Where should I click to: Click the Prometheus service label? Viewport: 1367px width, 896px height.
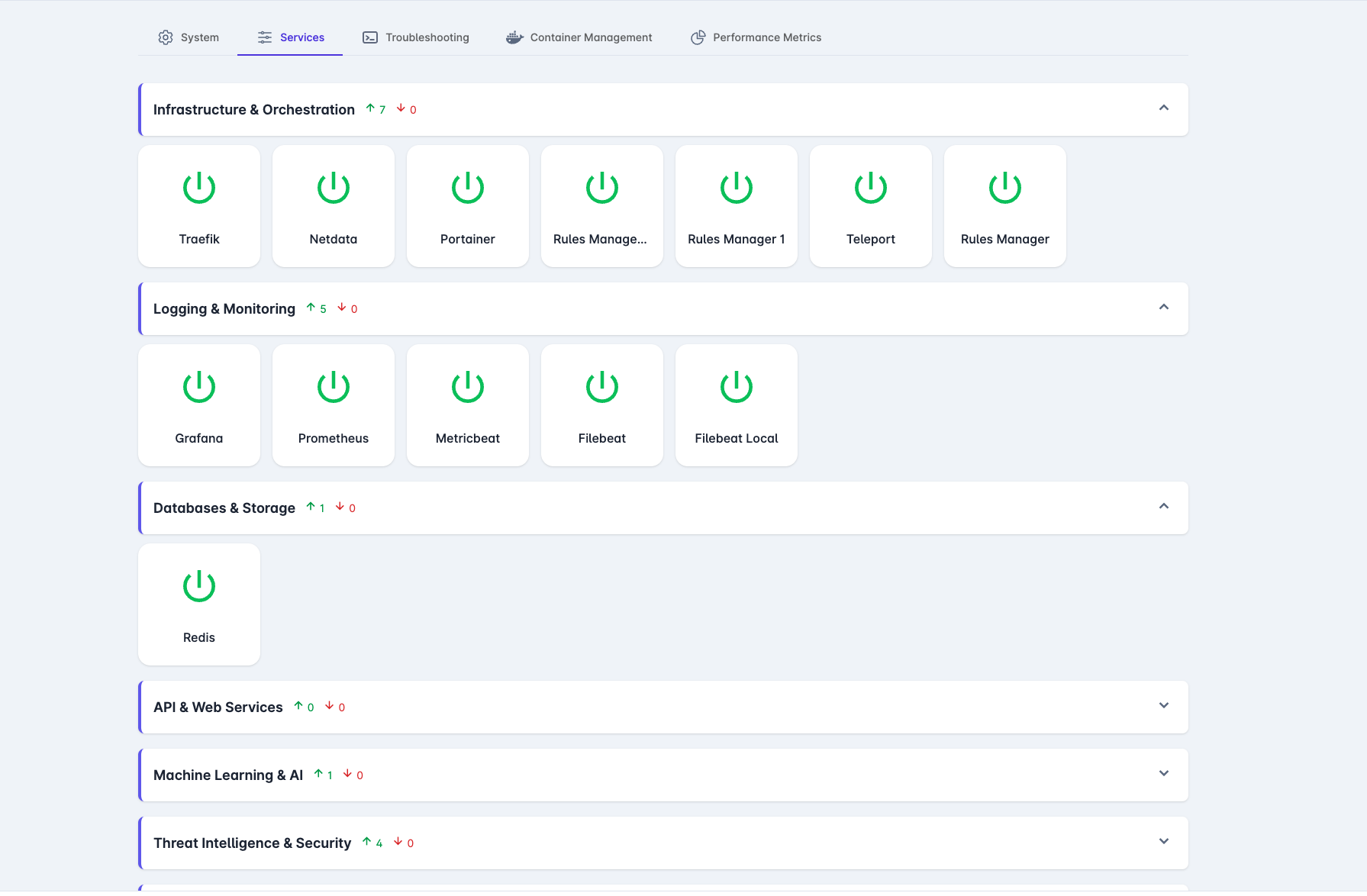click(334, 438)
